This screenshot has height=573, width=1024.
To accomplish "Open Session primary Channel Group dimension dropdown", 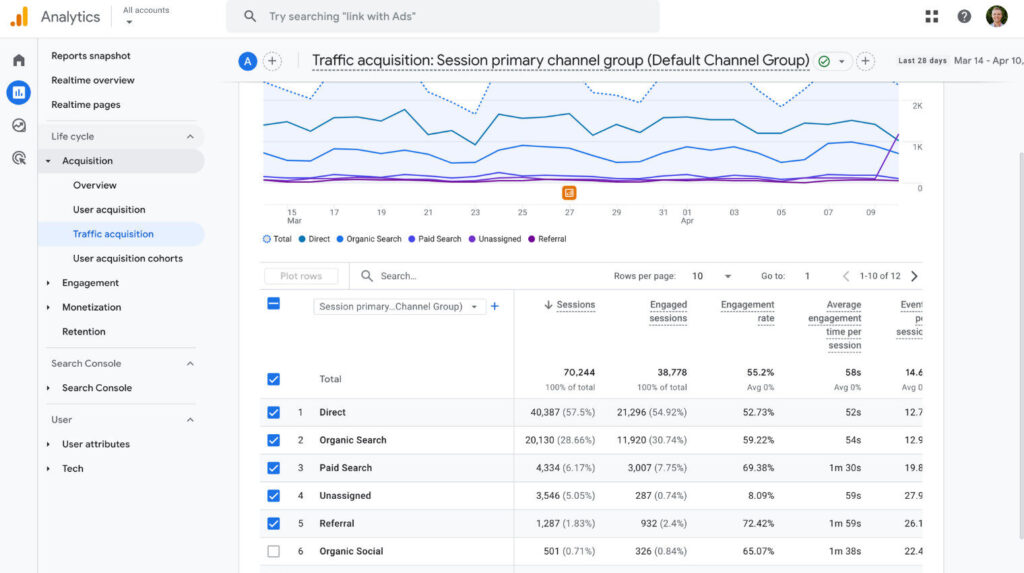I will click(x=399, y=306).
